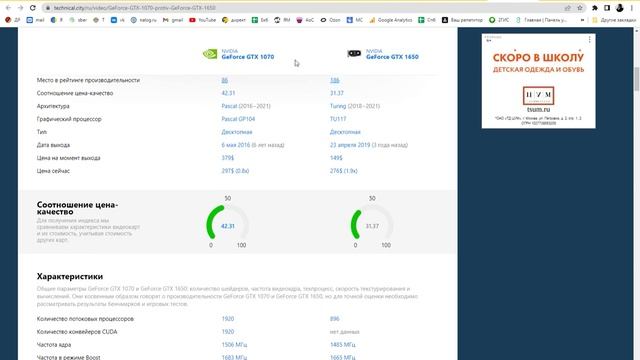The width and height of the screenshot is (640, 360).
Task: Click the Соотношение цена-качество heading
Action: coord(78,208)
